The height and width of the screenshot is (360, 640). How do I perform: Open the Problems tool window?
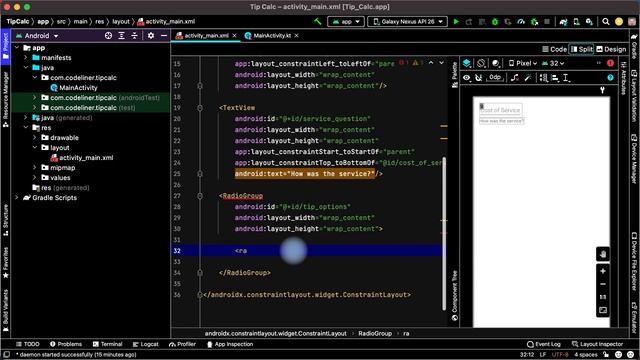click(x=66, y=344)
